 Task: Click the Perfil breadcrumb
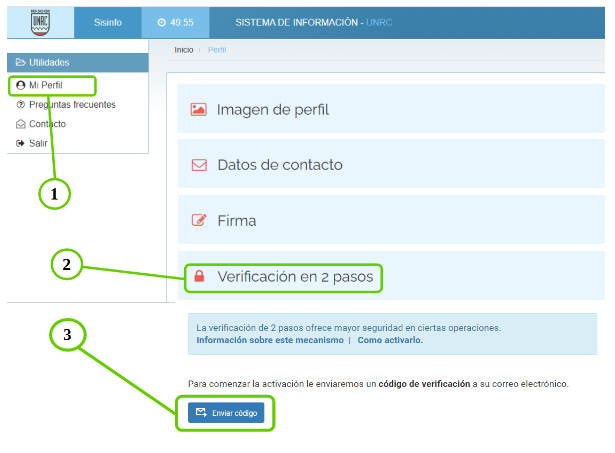pos(217,50)
